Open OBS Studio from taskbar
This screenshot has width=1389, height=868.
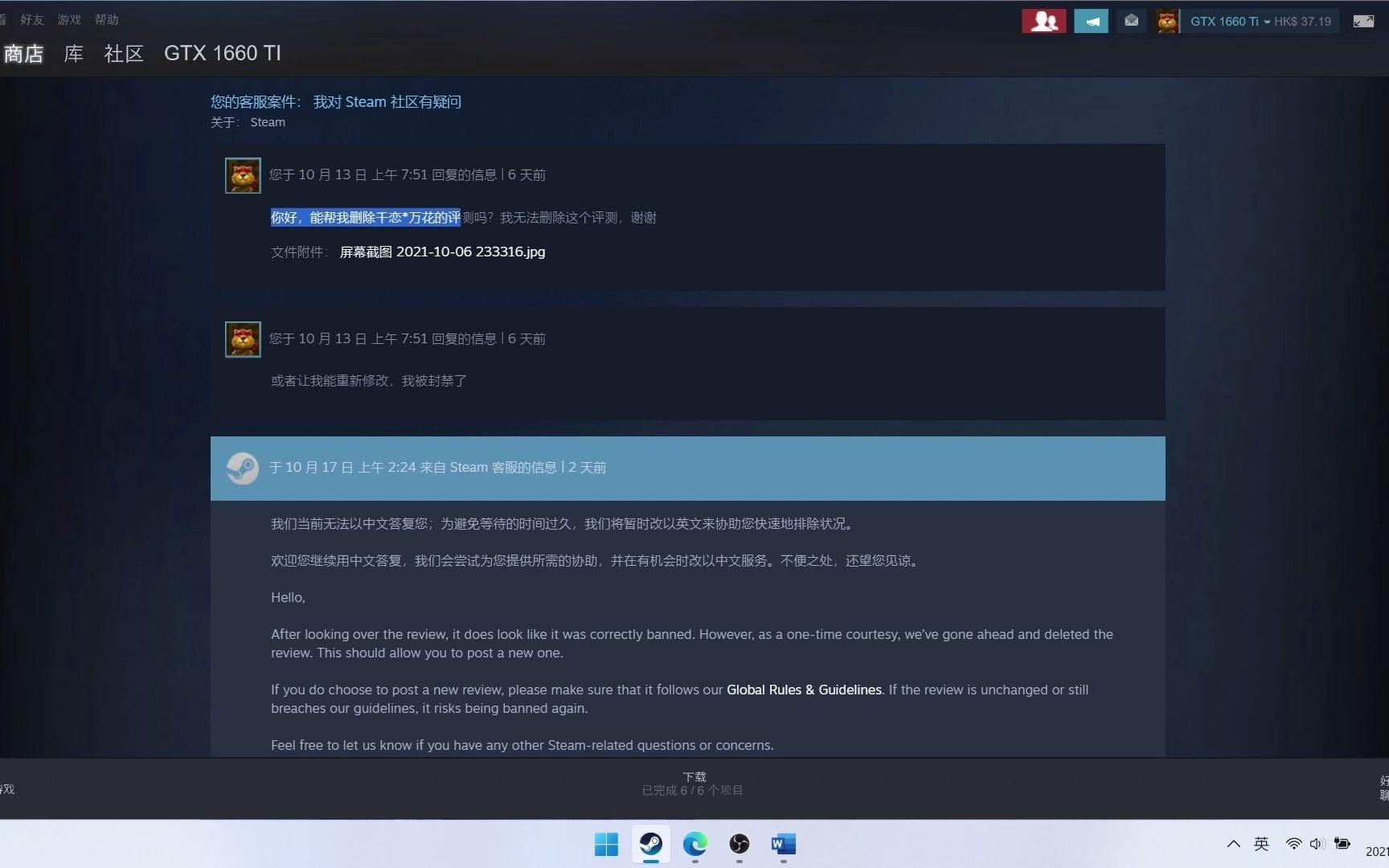click(739, 844)
